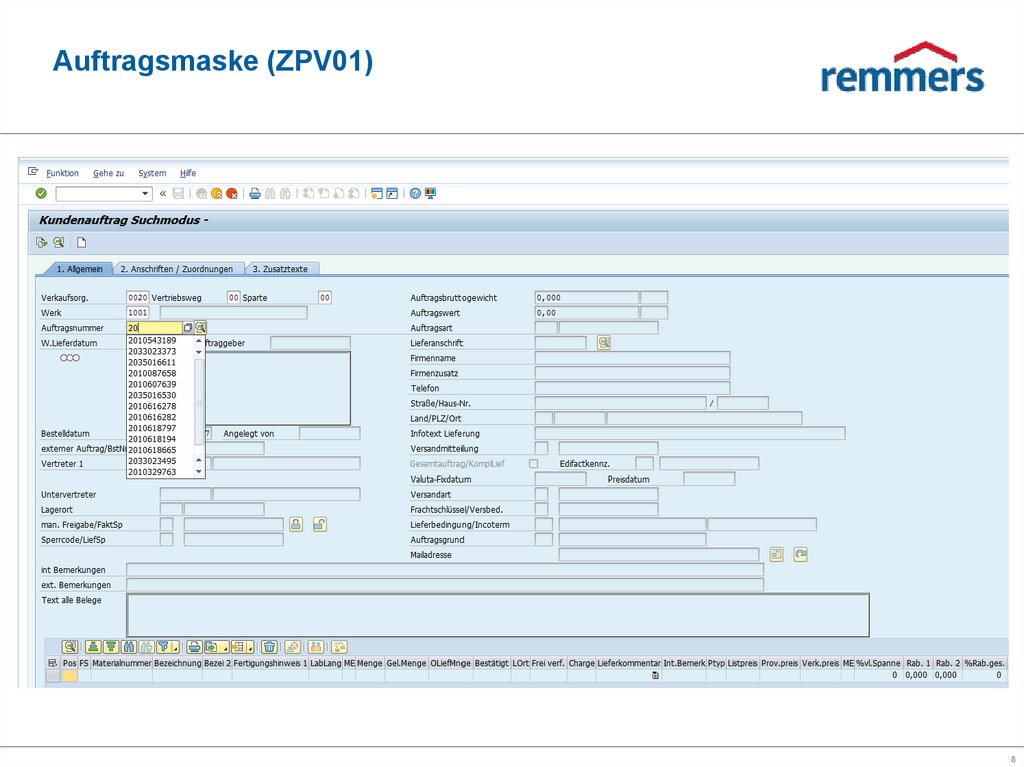Screen dimensions: 1024x767
Task: Click the refresh arrow icon beside Mailadresse
Action: tap(800, 555)
